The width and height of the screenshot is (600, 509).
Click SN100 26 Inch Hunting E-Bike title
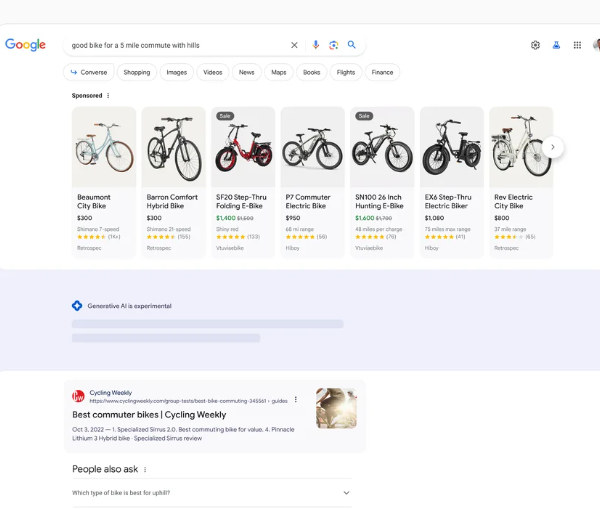pos(379,202)
